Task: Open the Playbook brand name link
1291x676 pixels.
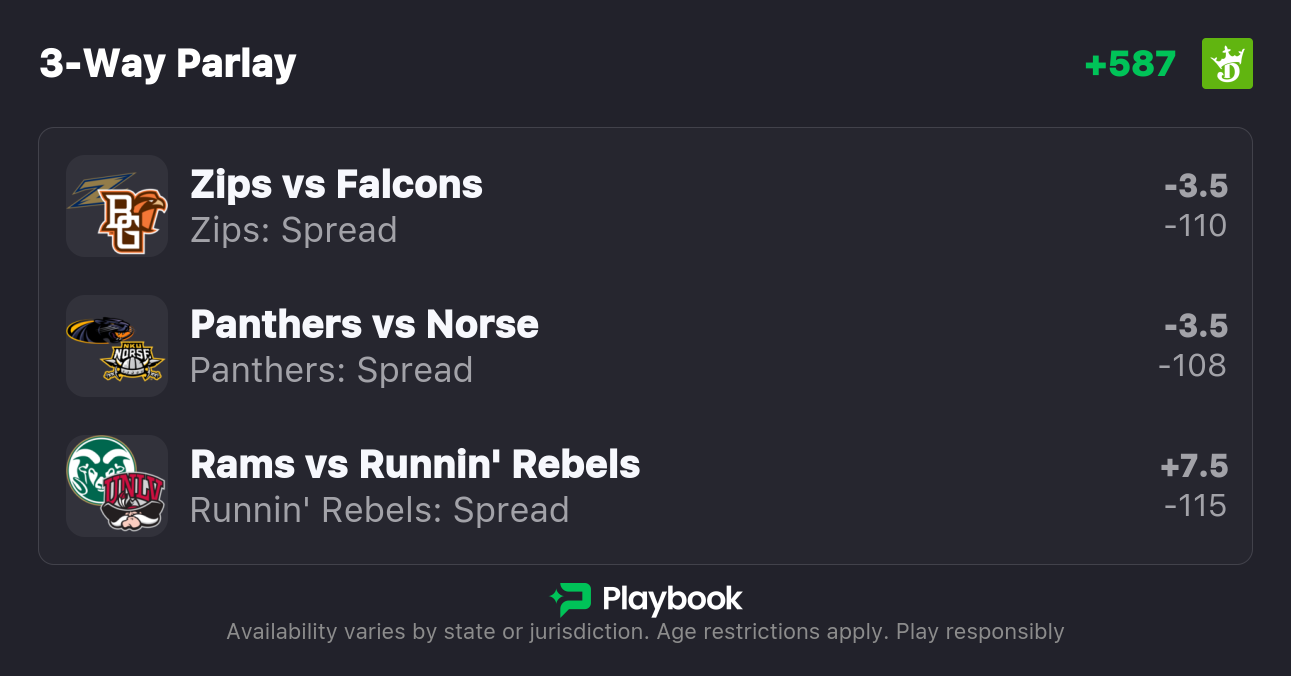Action: [x=672, y=599]
